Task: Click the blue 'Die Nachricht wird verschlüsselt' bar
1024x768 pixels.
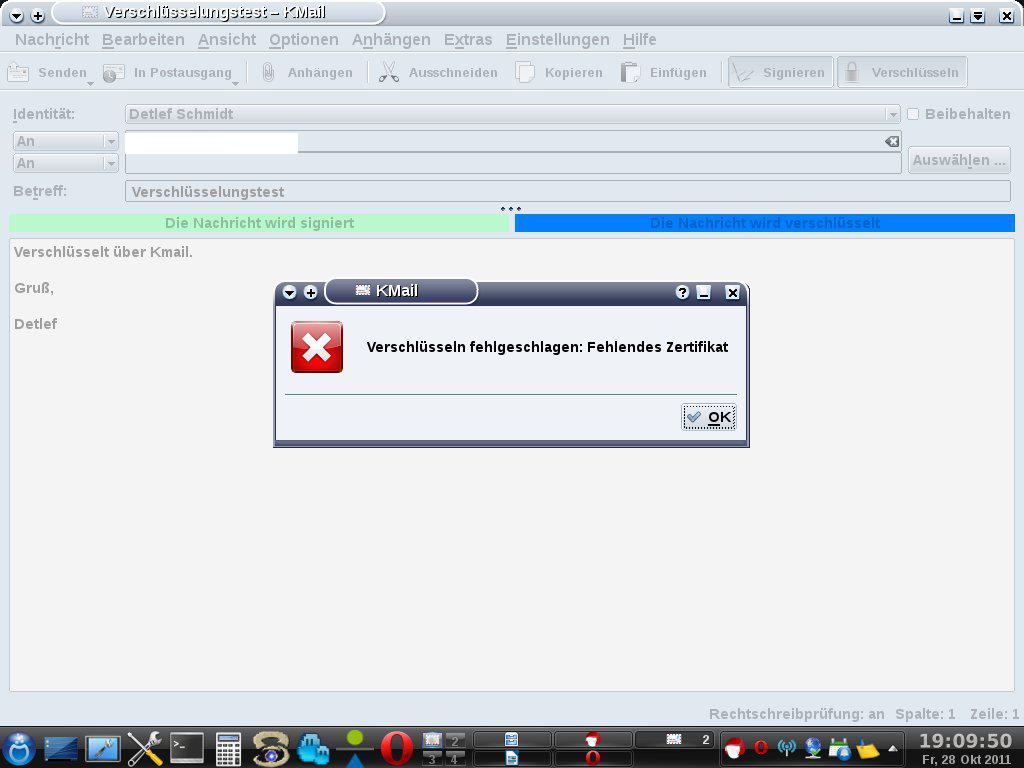Action: [765, 223]
